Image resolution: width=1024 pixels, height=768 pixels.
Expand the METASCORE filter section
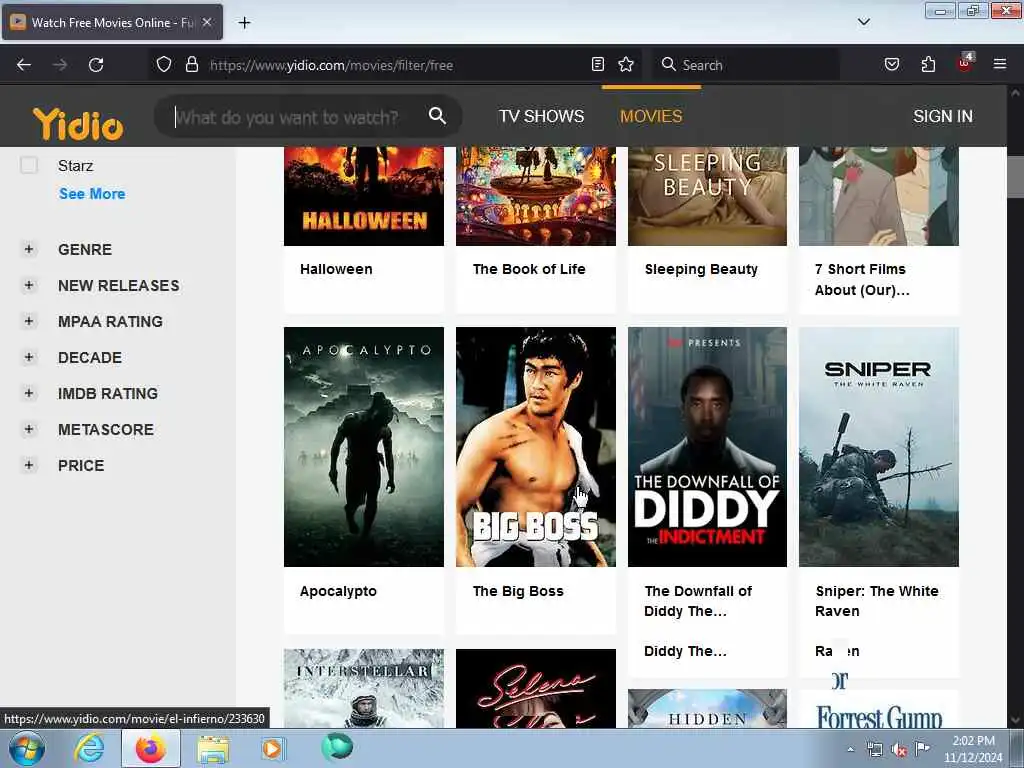coord(29,428)
